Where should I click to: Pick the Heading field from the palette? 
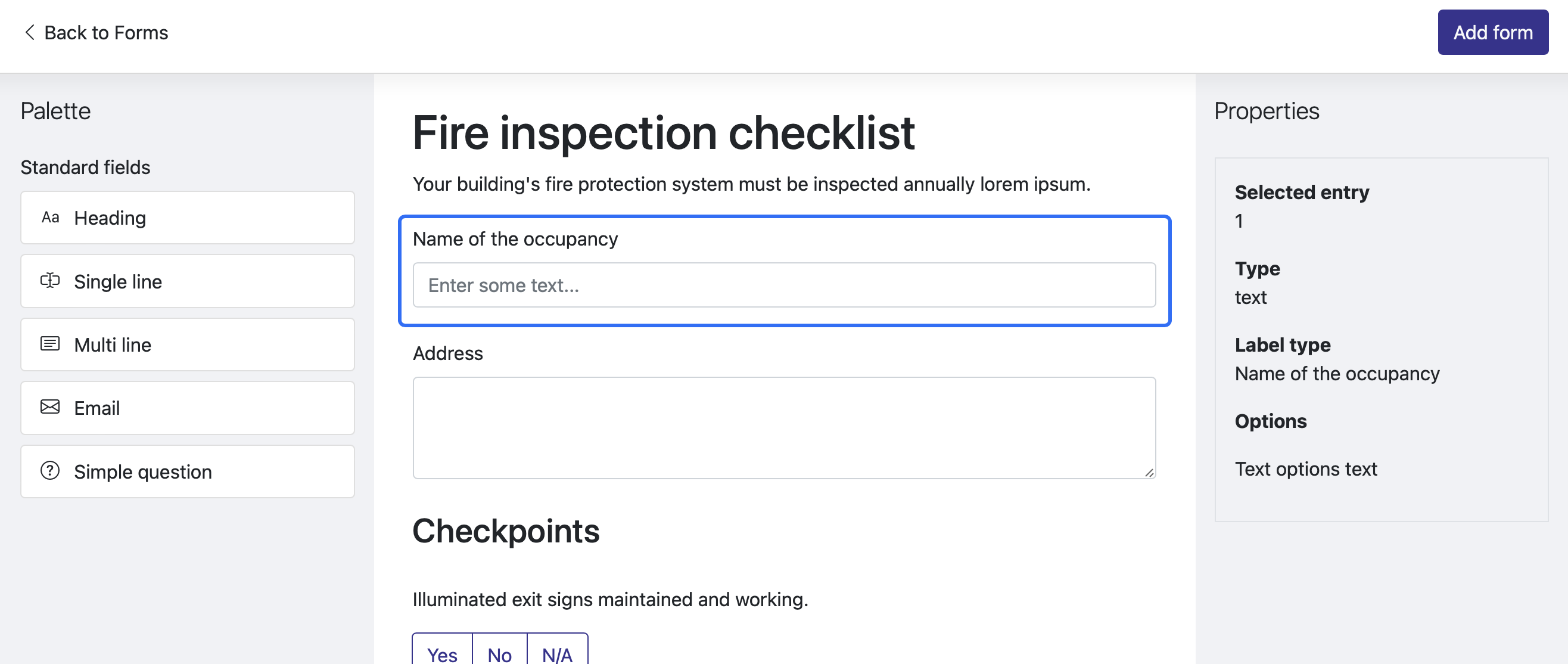[188, 218]
